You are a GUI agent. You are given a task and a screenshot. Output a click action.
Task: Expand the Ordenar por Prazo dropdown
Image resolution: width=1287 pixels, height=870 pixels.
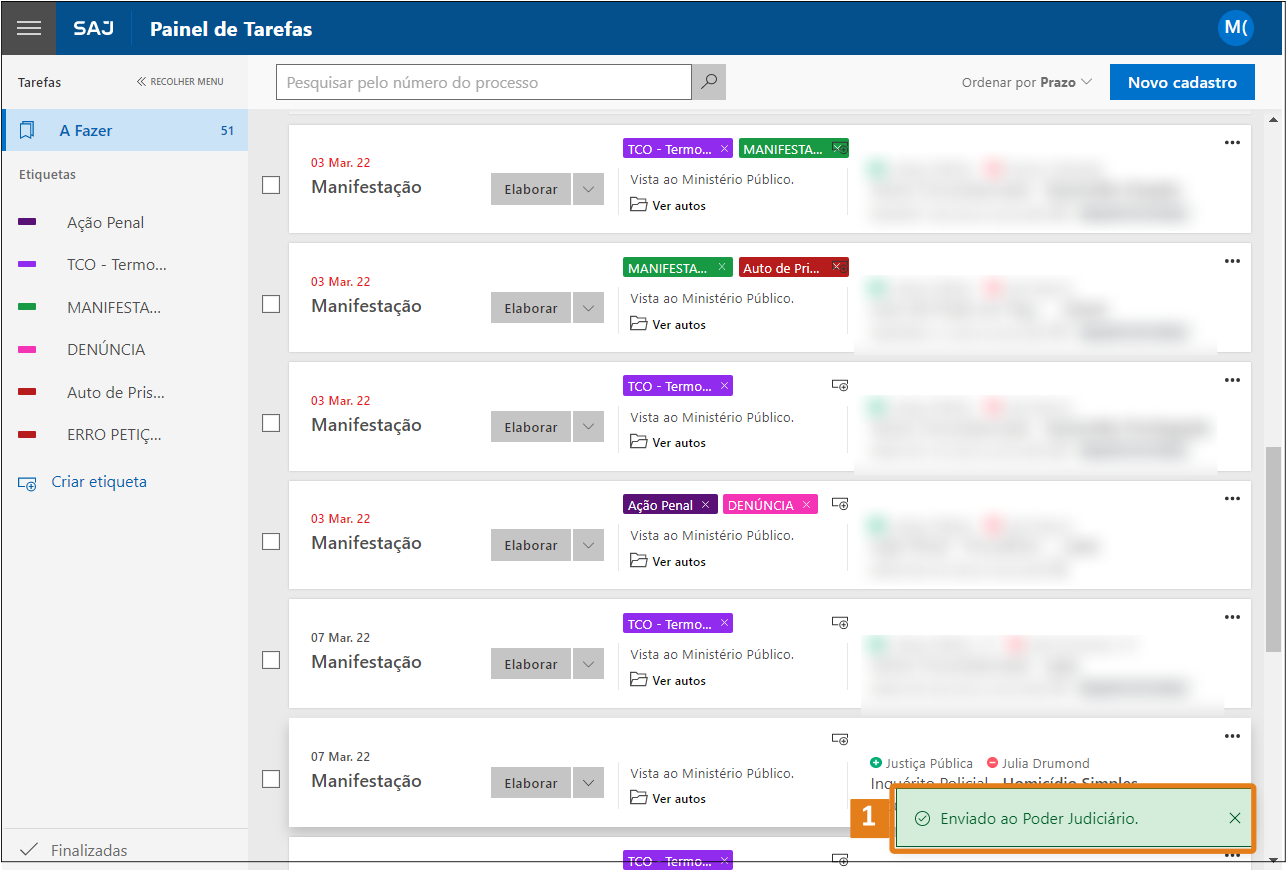1028,83
